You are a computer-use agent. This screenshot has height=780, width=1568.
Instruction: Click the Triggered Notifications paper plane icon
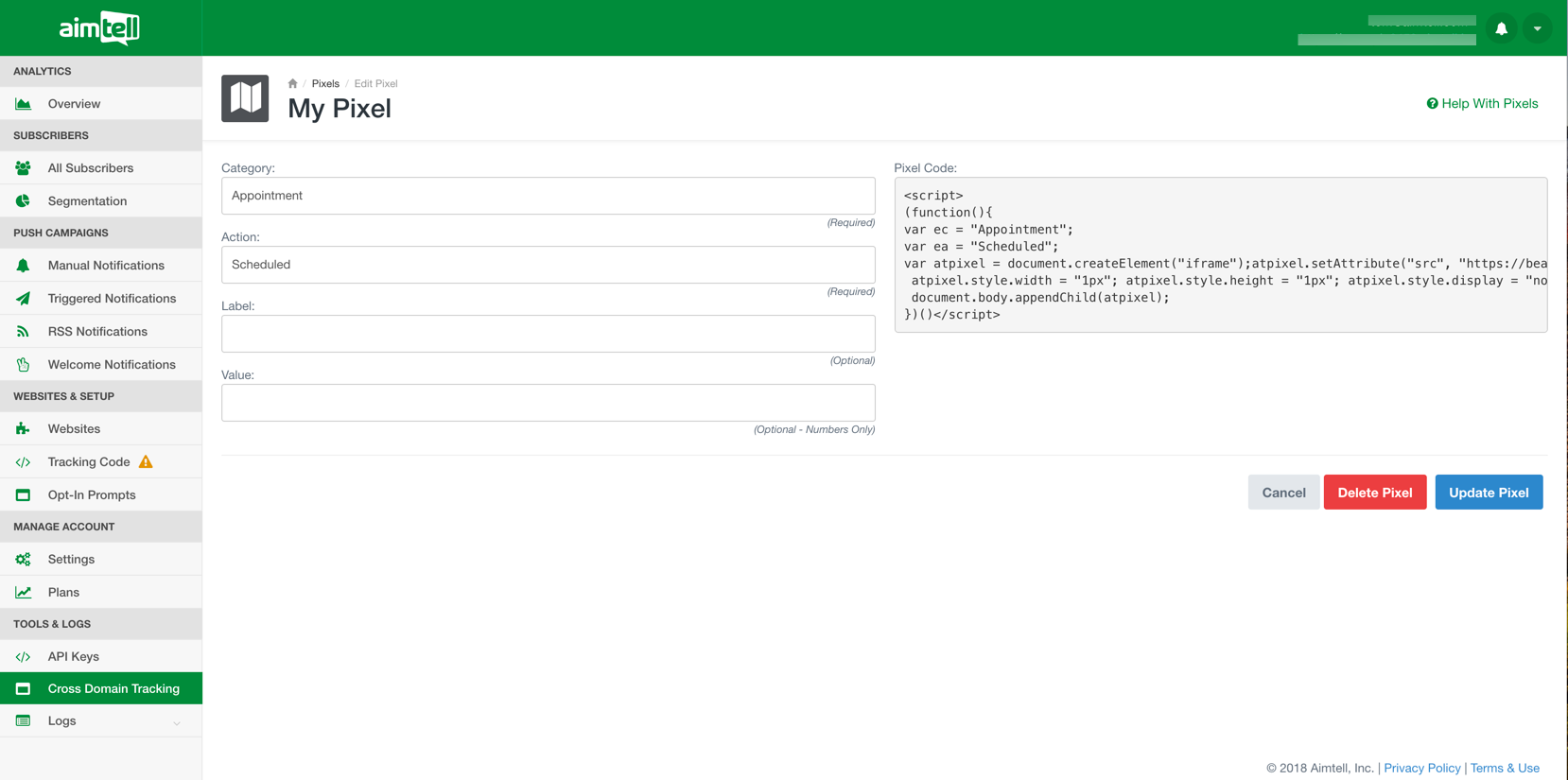pyautogui.click(x=23, y=299)
